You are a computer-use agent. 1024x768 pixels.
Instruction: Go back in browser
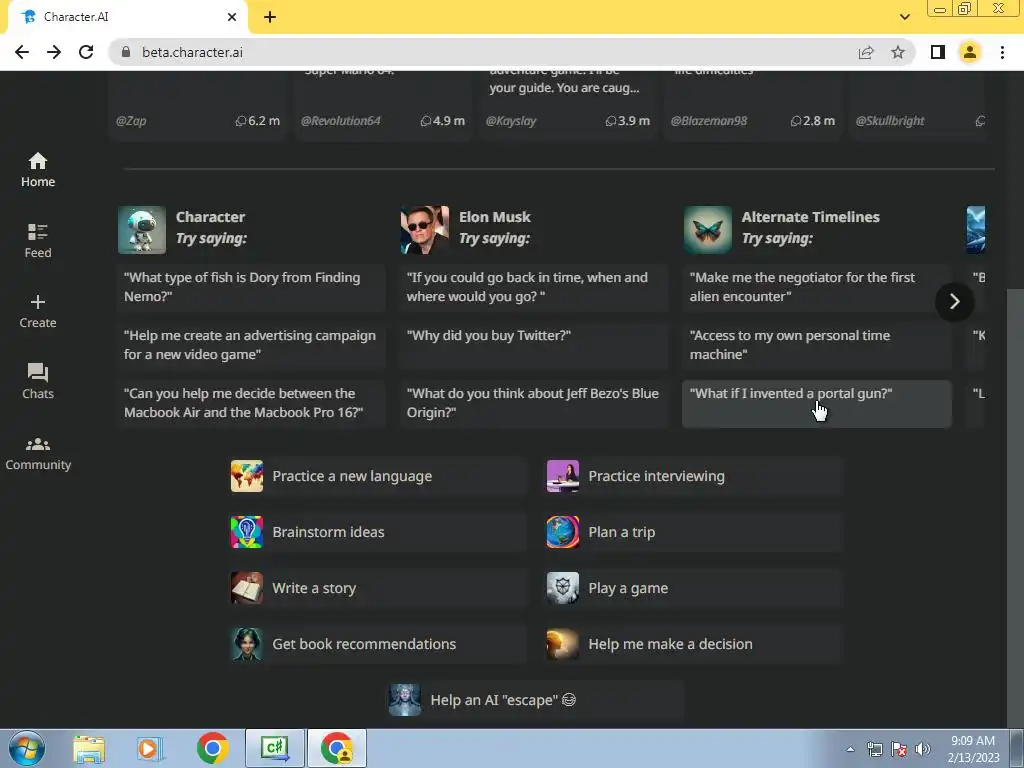pyautogui.click(x=22, y=52)
